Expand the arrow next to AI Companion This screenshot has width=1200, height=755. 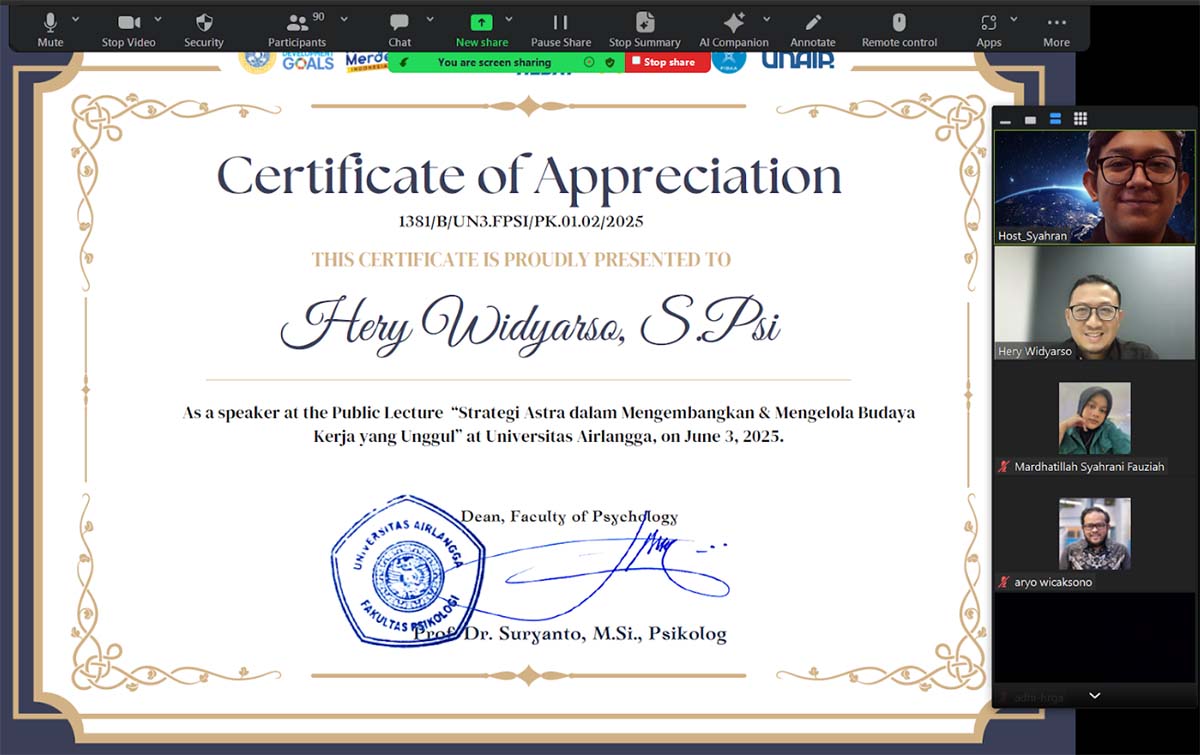point(767,19)
